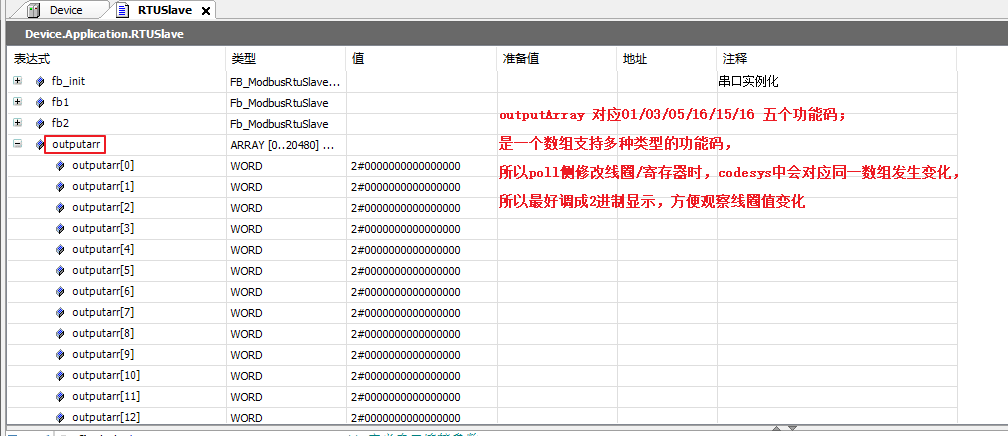The height and width of the screenshot is (436, 1008).
Task: Click the outputarr[12] variable icon
Action: (60, 417)
